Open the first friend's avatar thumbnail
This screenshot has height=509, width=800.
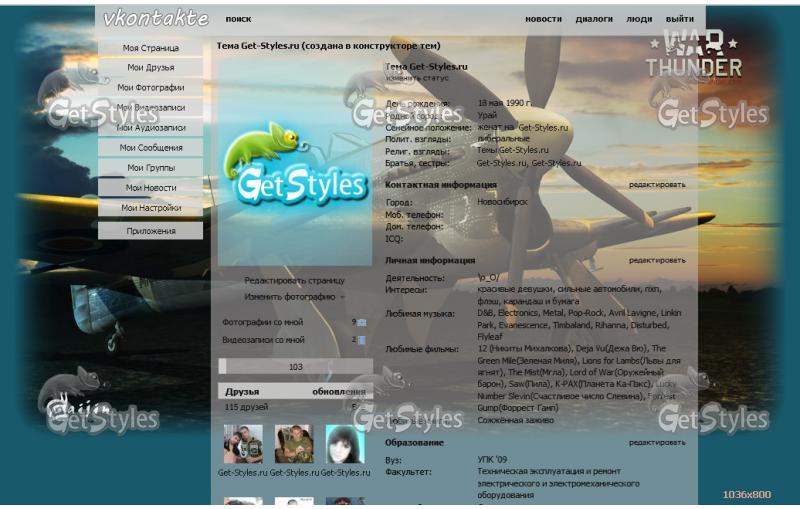(x=243, y=444)
